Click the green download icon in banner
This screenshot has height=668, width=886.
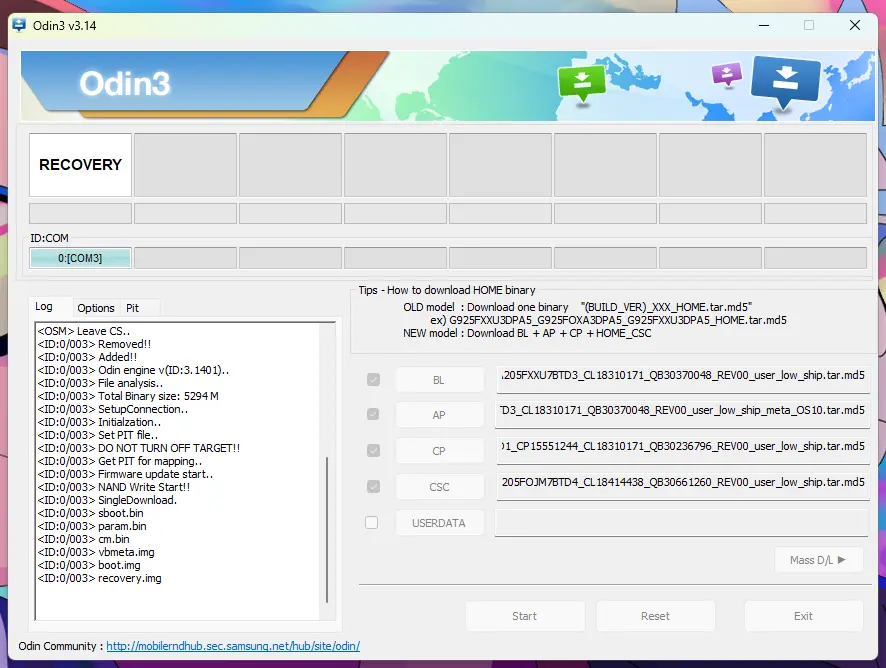click(581, 84)
